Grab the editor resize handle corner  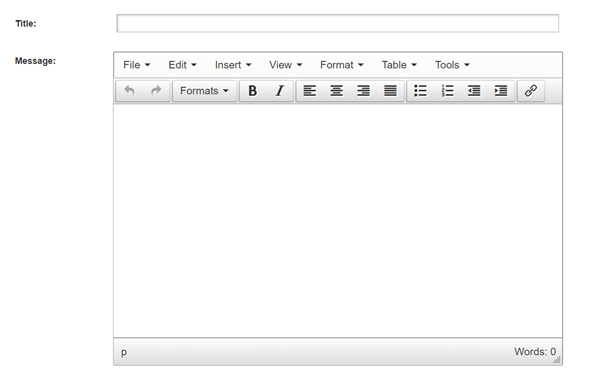(557, 360)
